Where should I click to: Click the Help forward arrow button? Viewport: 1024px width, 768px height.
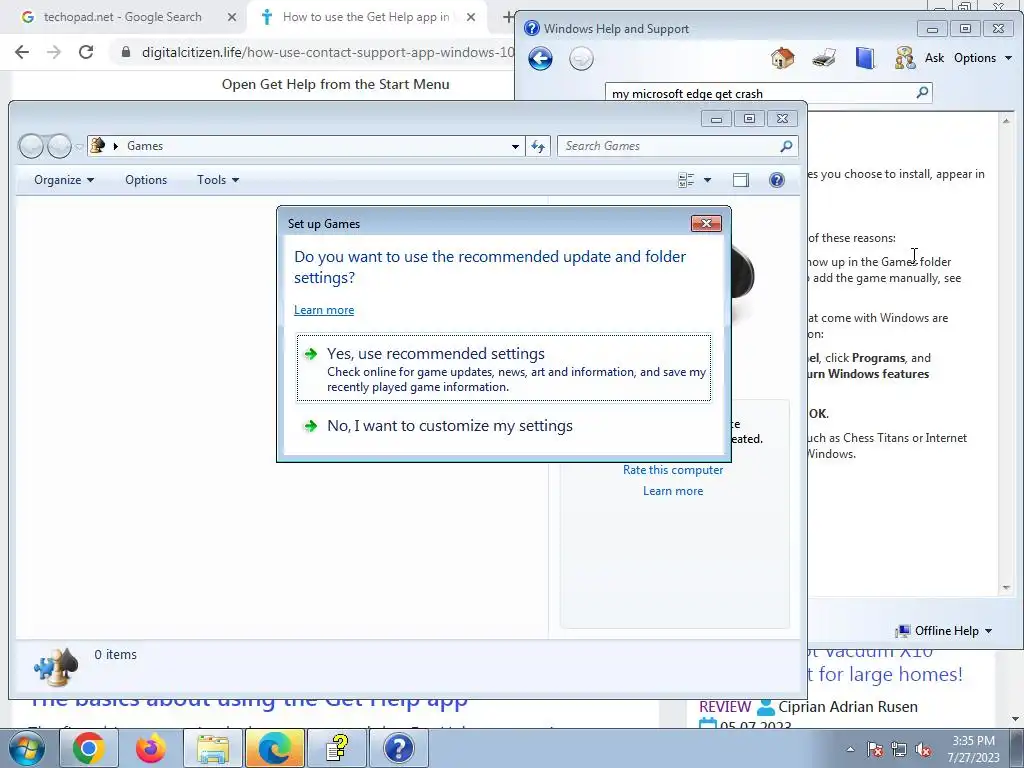pos(581,59)
